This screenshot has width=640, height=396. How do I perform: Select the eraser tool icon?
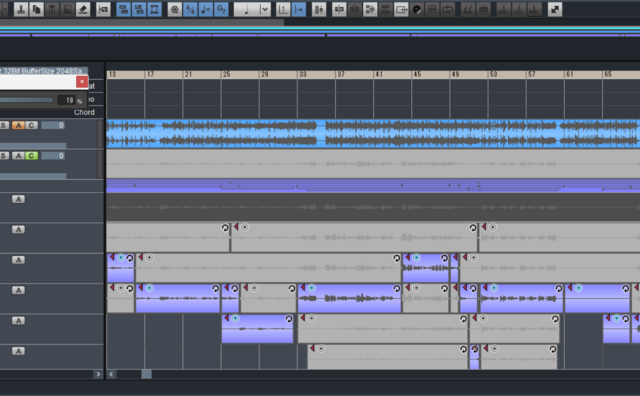(x=83, y=9)
